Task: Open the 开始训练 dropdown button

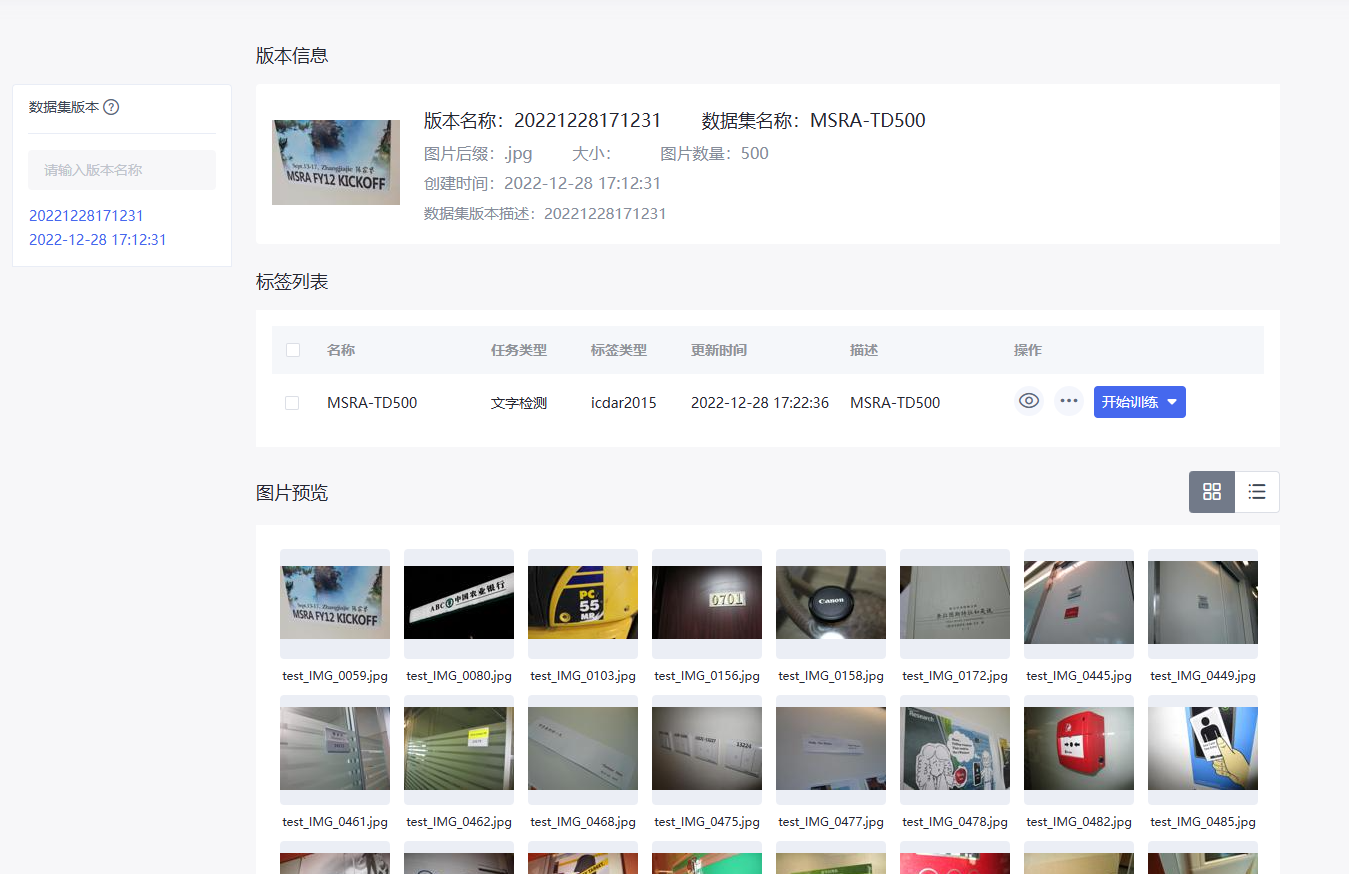Action: pyautogui.click(x=1140, y=402)
